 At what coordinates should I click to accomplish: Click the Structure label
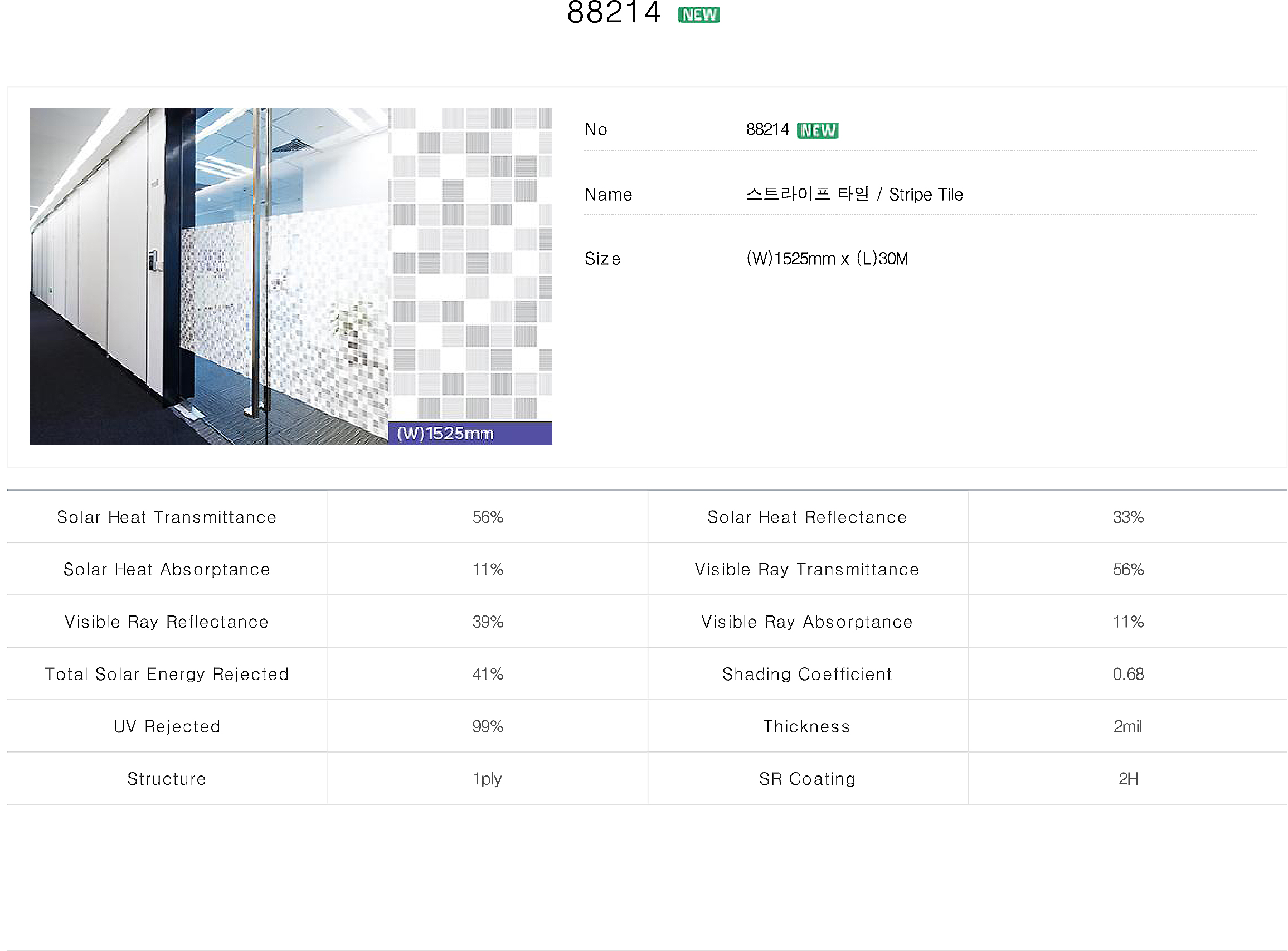coord(167,779)
